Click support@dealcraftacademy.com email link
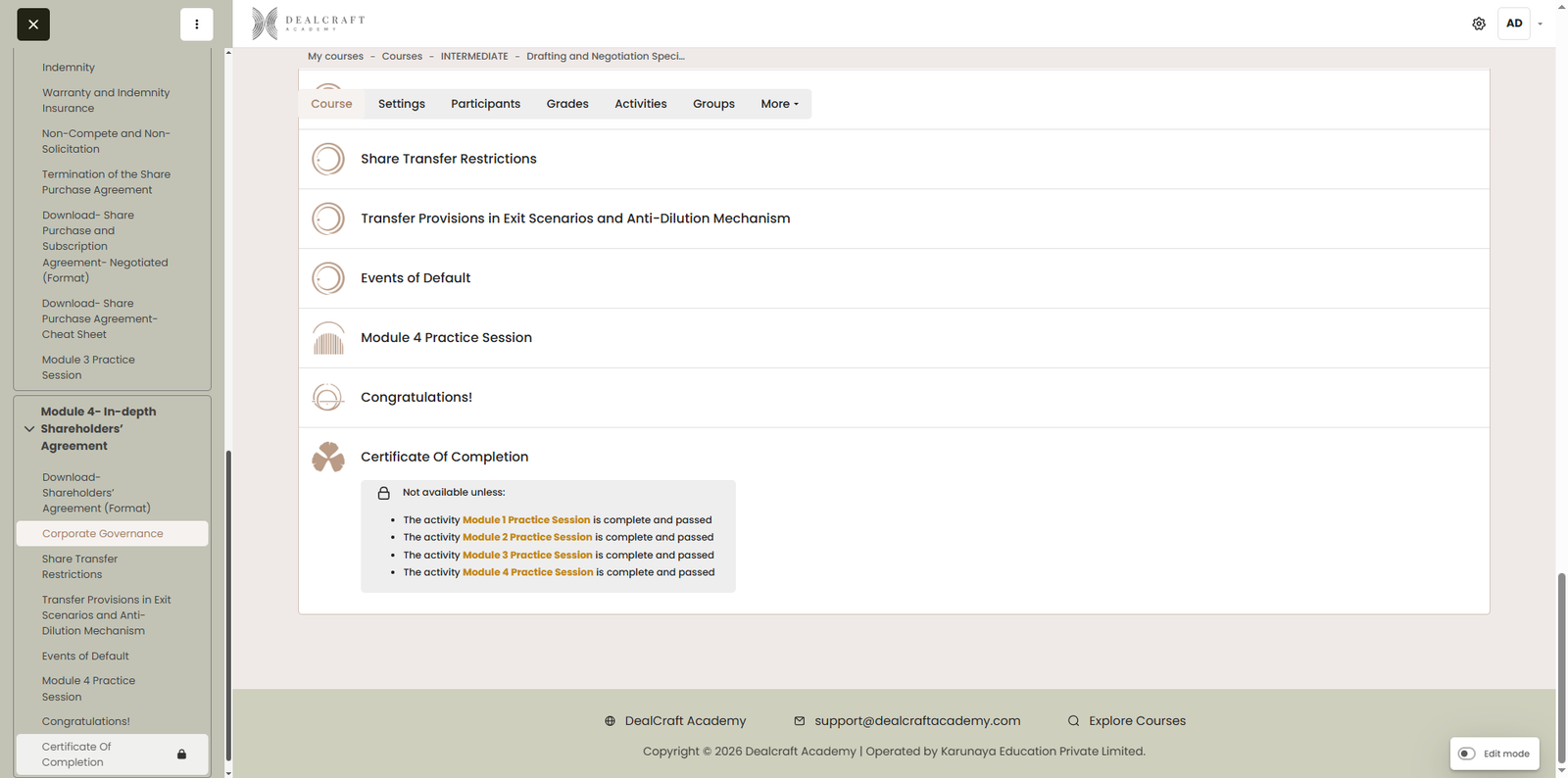The width and height of the screenshot is (1568, 778). pos(917,721)
